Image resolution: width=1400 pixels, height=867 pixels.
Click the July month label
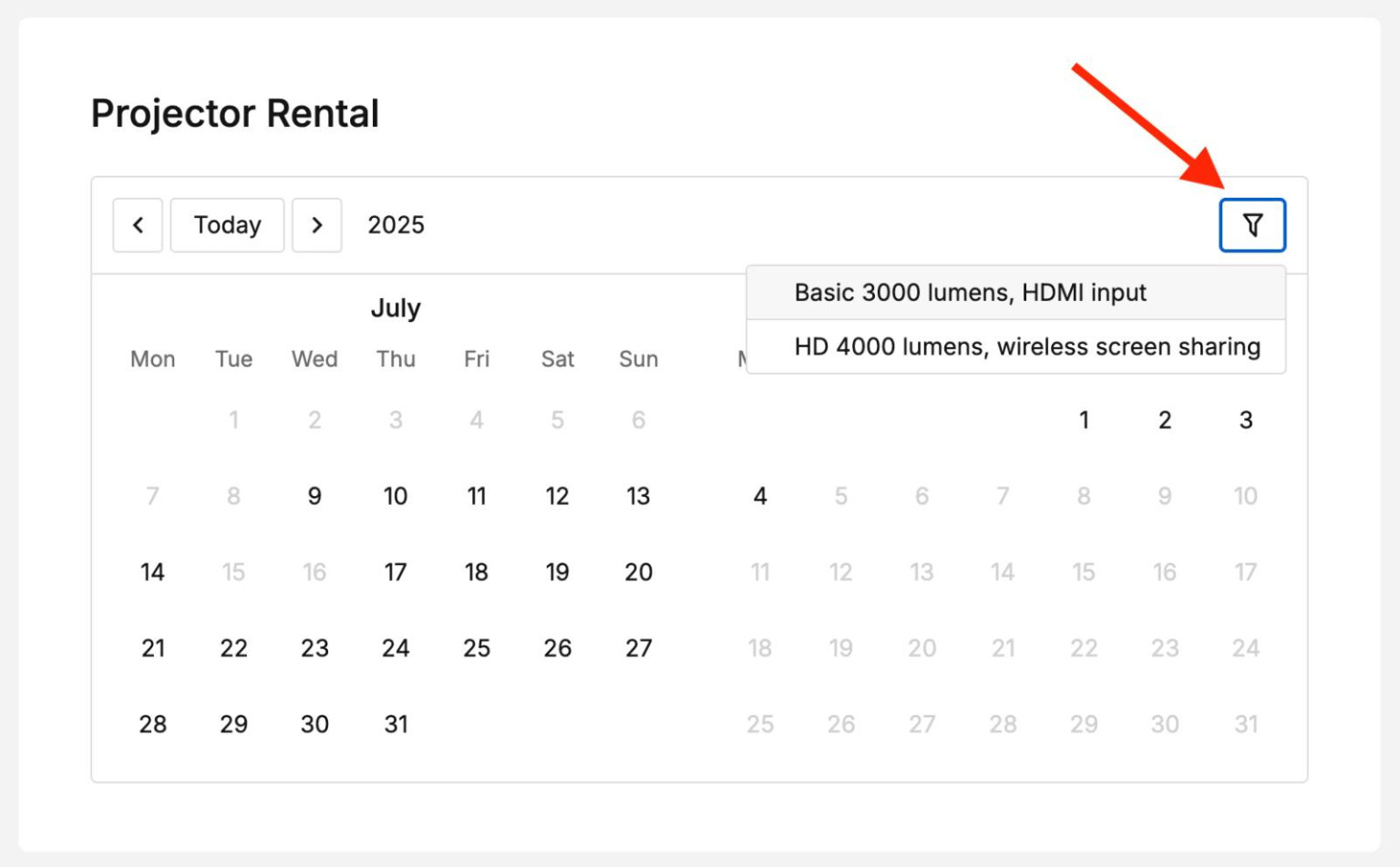(396, 308)
